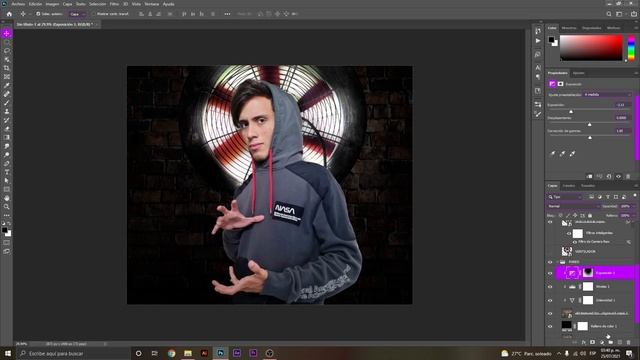Toggle adjustment visibility eye in Properties
Screen dimensions: 640x360
[619, 176]
